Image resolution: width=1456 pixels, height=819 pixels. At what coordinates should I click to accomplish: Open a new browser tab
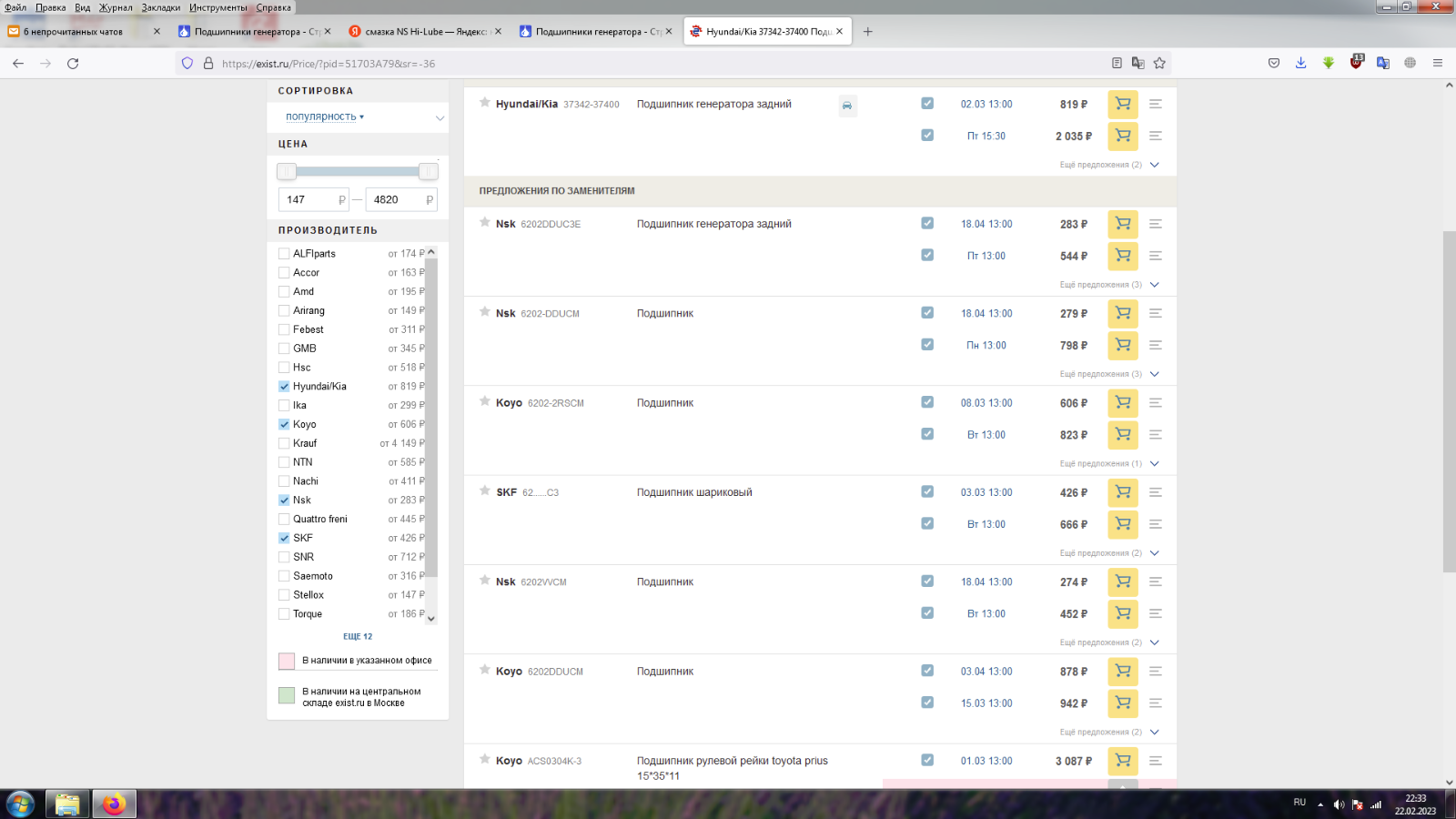point(867,32)
